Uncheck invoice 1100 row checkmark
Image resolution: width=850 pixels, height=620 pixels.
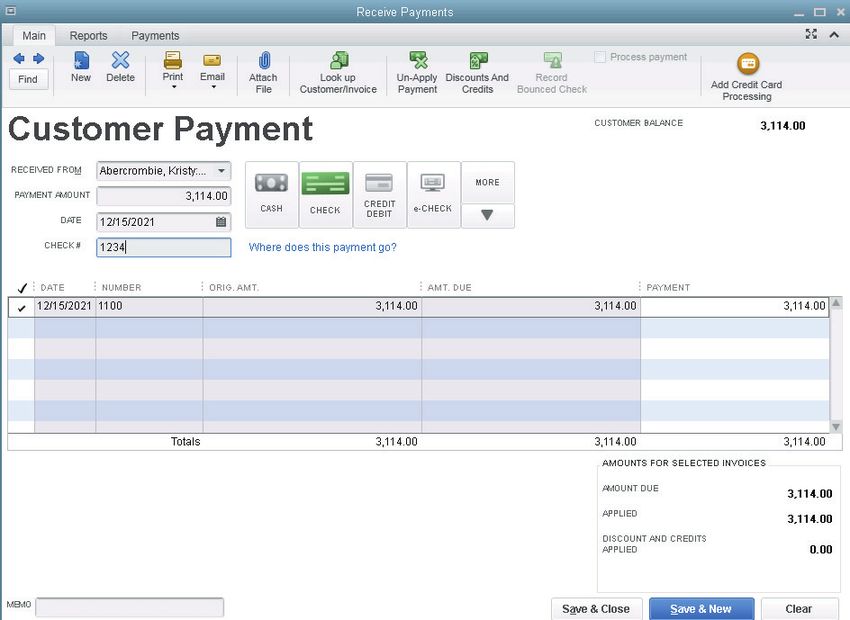tap(22, 308)
